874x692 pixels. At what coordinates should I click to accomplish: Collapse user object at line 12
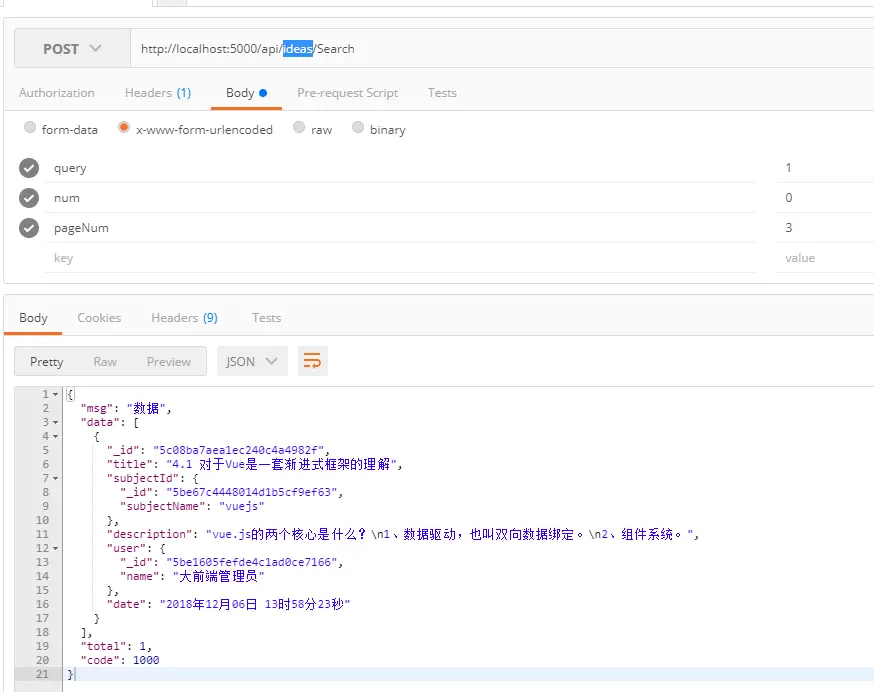[56, 548]
